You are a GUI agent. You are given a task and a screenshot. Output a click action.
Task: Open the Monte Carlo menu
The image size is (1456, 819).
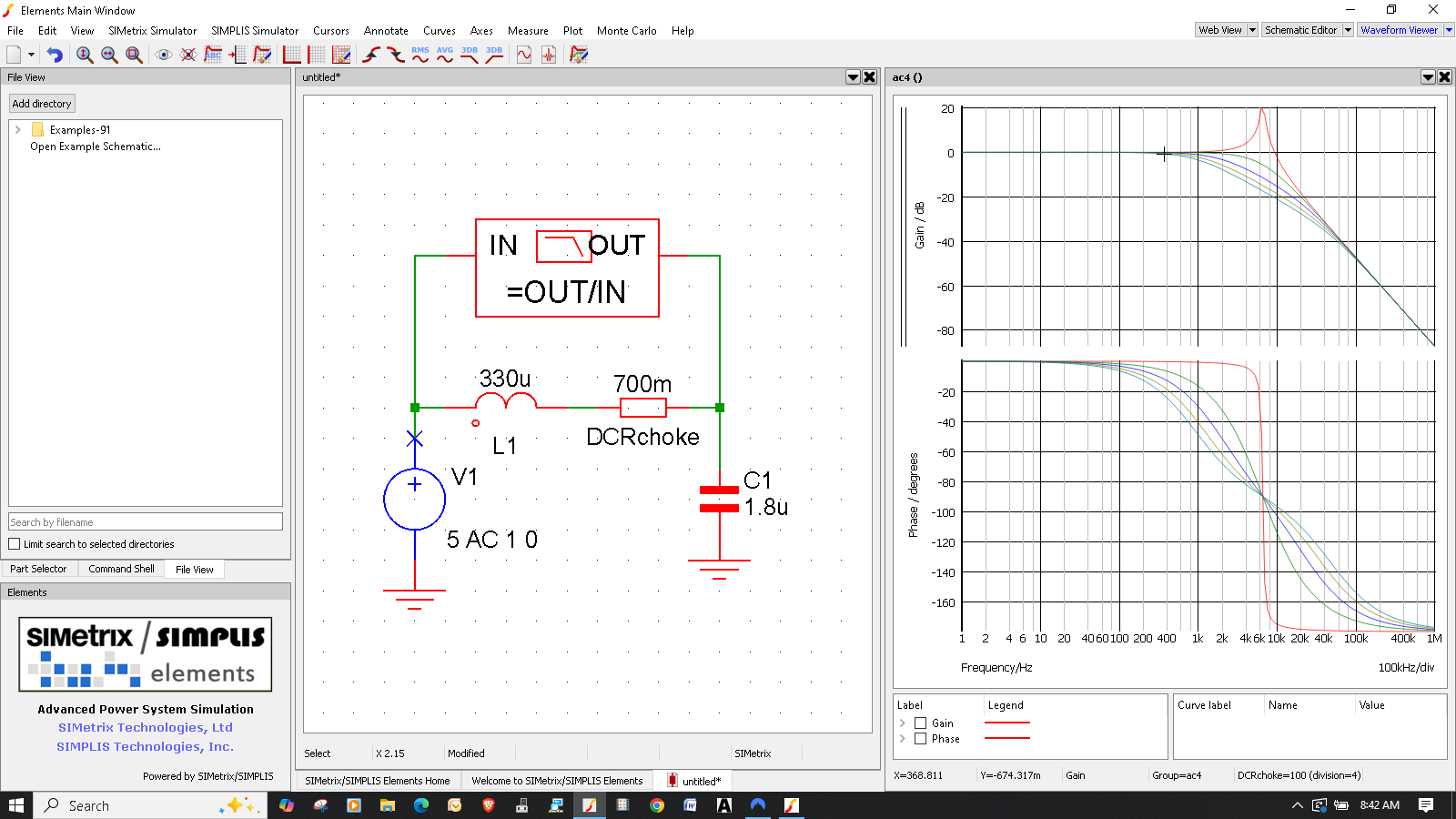pyautogui.click(x=627, y=31)
